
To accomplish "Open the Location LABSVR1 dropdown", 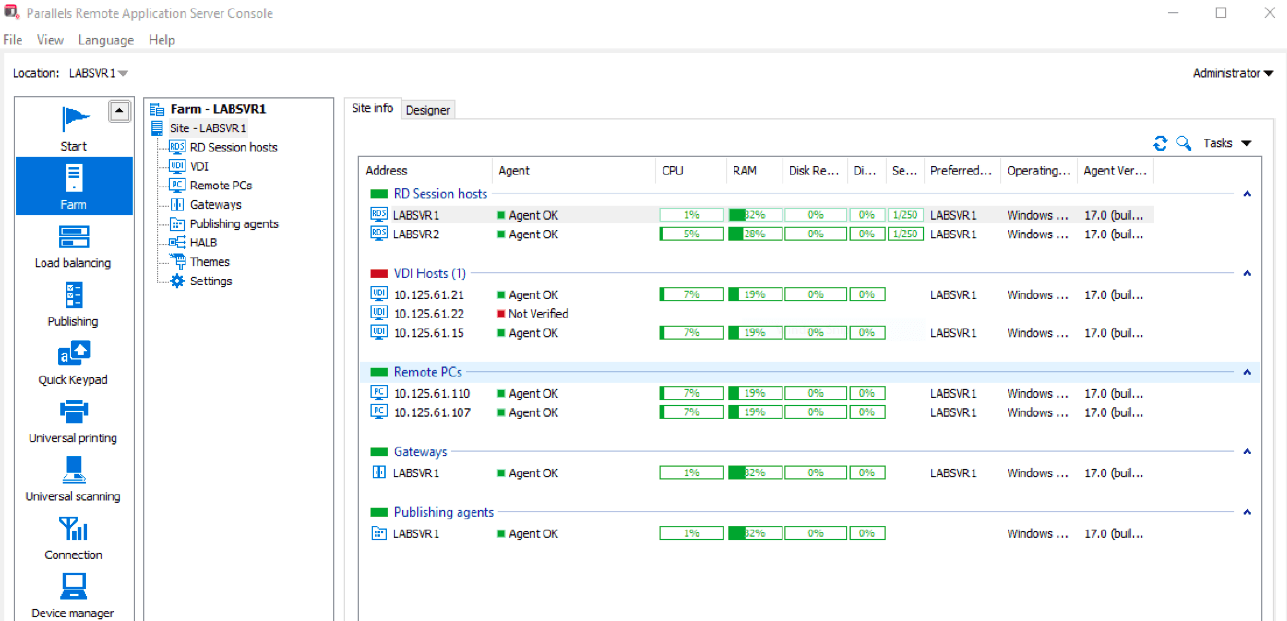I will 98,73.
